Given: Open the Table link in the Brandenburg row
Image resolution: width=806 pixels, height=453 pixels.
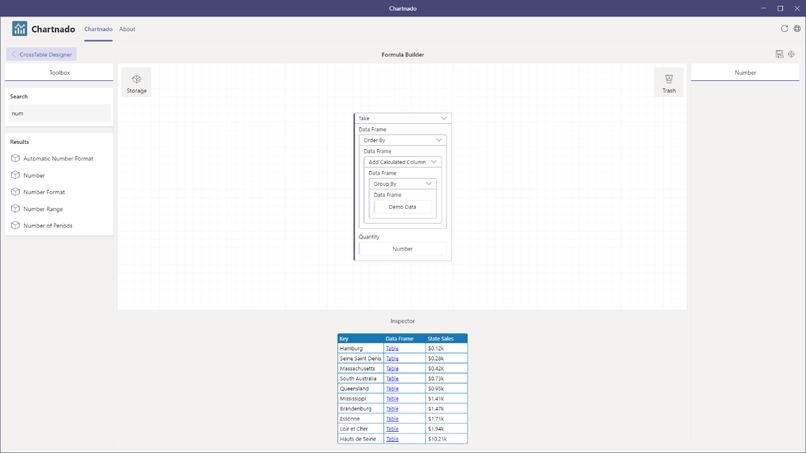Looking at the screenshot, I should pos(392,409).
